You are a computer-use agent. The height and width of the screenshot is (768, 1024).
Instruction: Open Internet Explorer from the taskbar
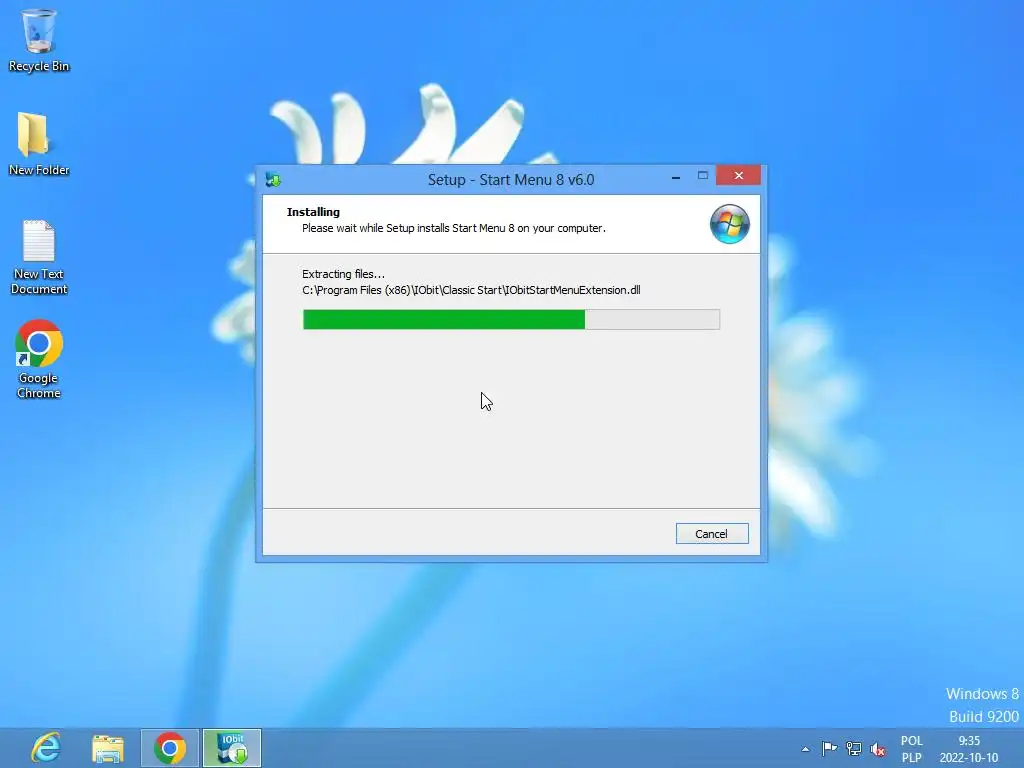click(46, 748)
